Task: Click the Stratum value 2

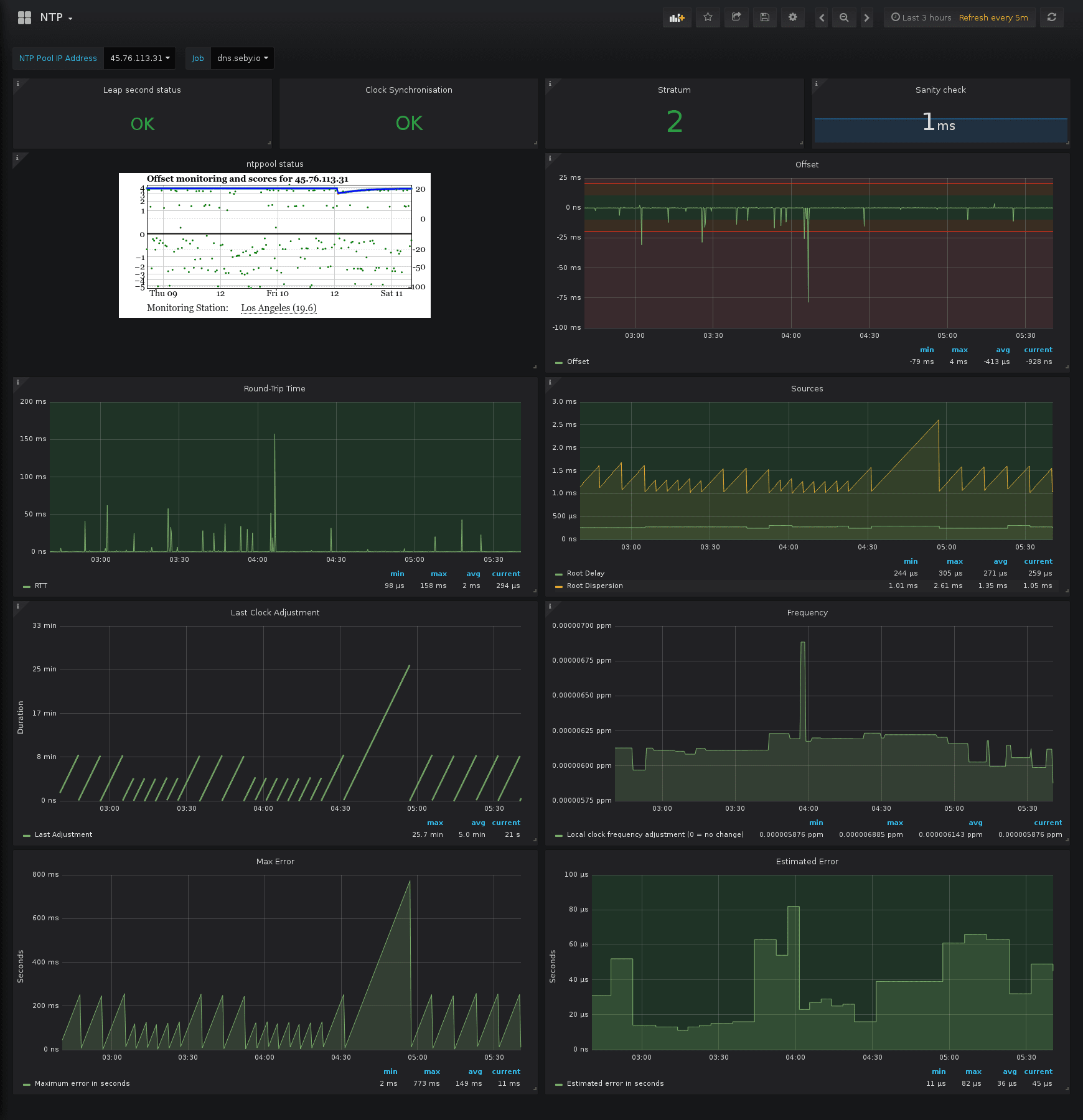Action: [x=675, y=122]
